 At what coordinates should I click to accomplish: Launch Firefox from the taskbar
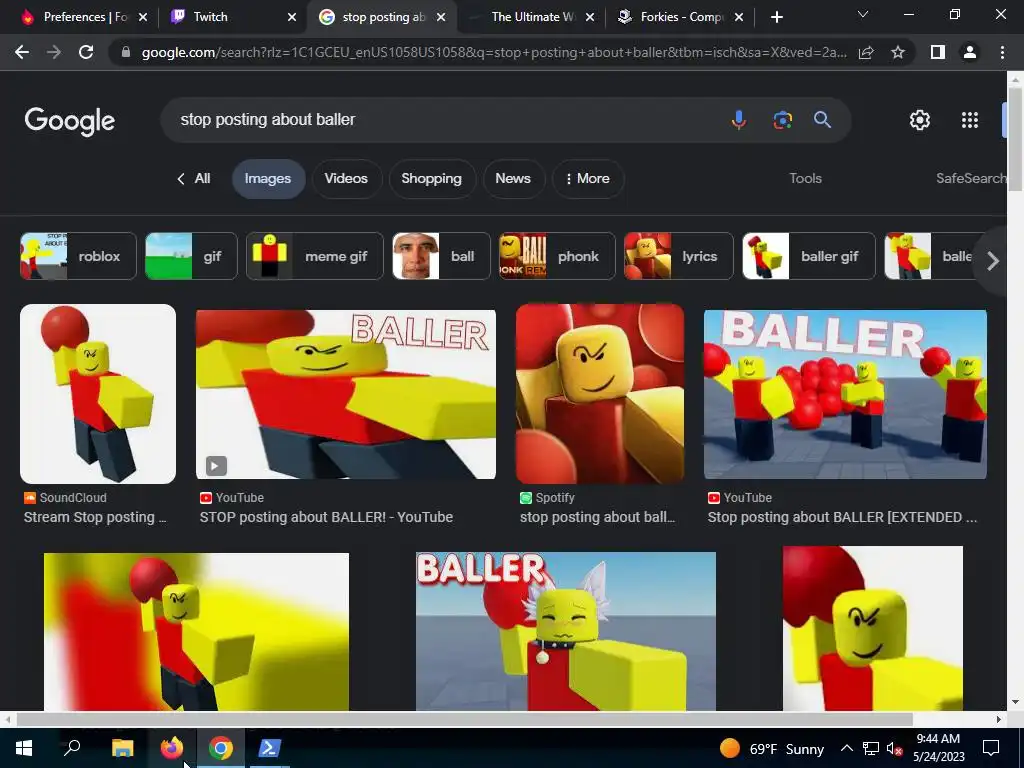tap(172, 748)
